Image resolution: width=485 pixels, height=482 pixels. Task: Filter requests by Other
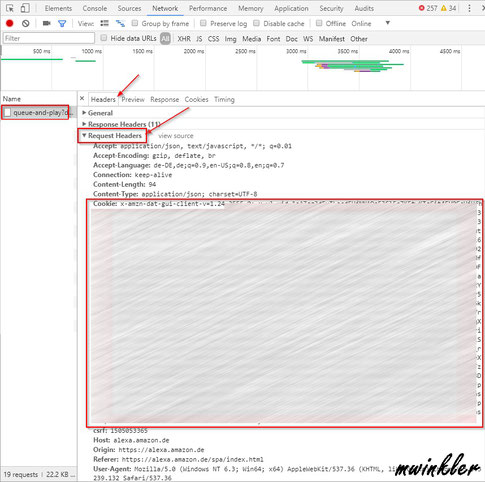tap(359, 39)
